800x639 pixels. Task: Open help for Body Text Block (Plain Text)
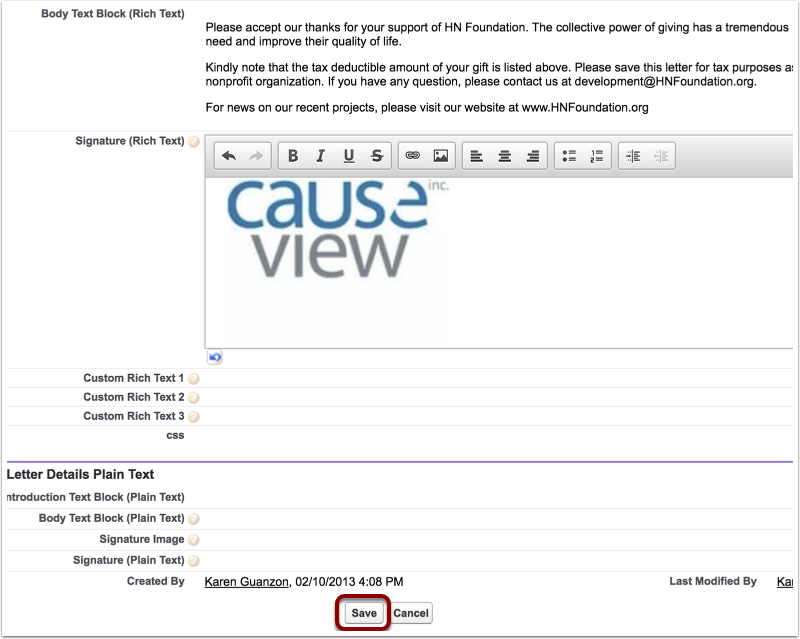[193, 519]
